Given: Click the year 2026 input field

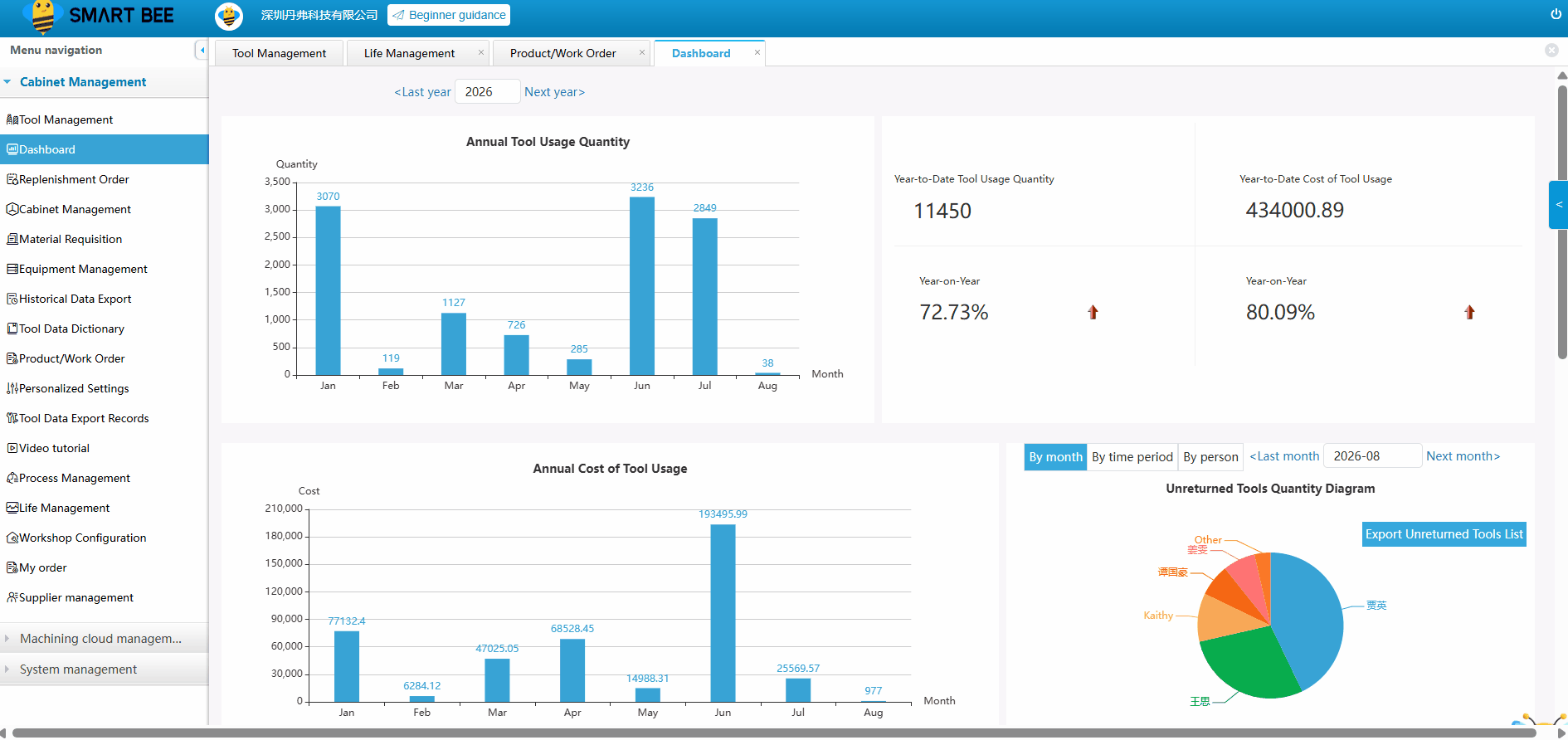Looking at the screenshot, I should click(488, 92).
